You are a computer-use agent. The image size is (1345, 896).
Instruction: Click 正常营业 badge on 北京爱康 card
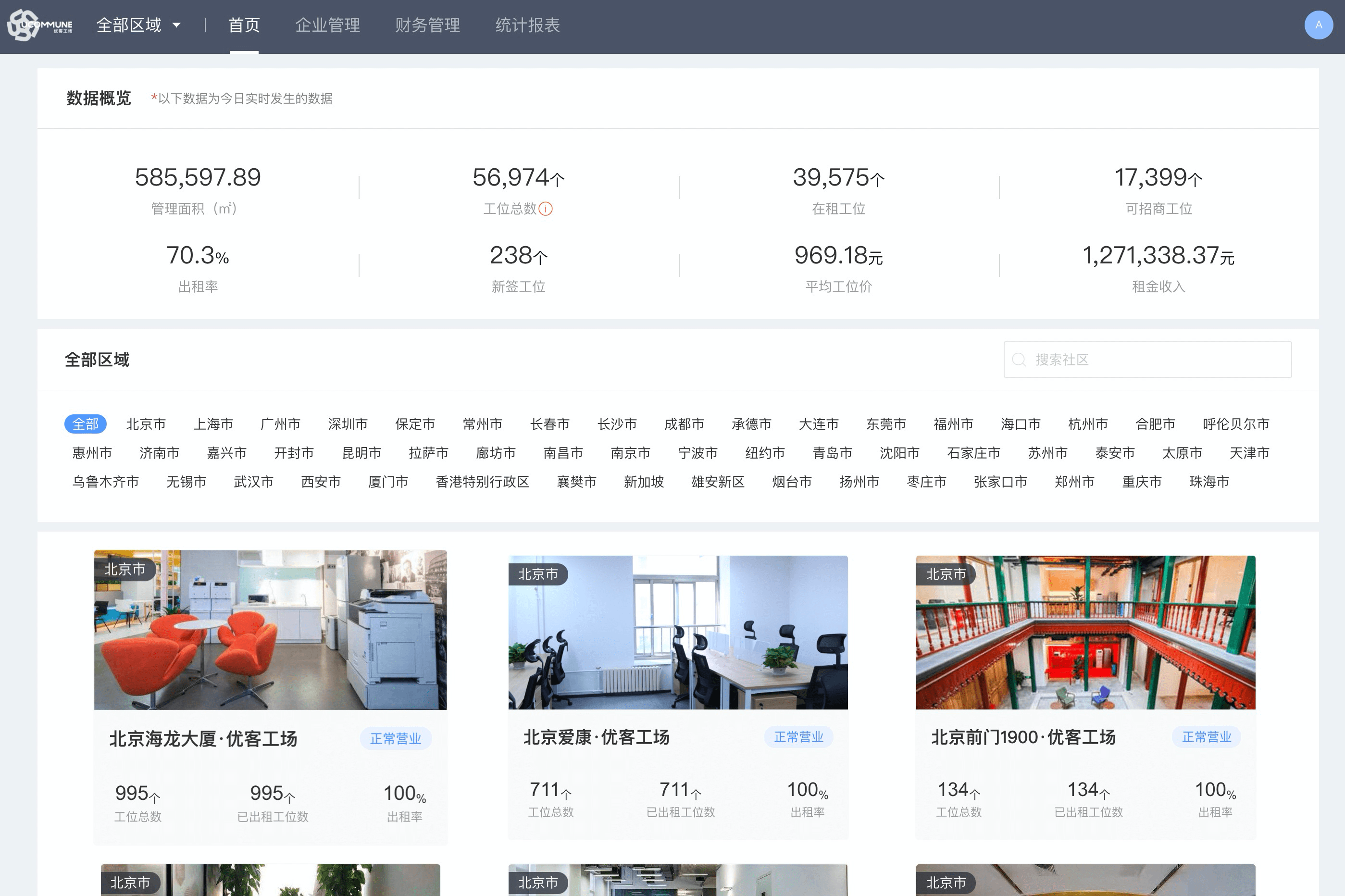[x=799, y=737]
